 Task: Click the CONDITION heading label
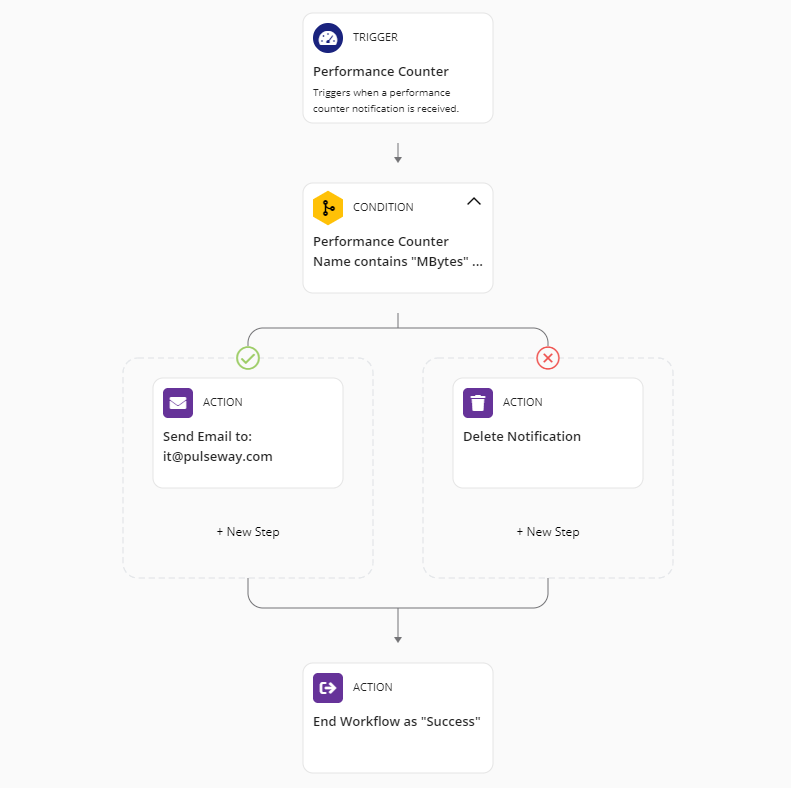pyautogui.click(x=383, y=208)
